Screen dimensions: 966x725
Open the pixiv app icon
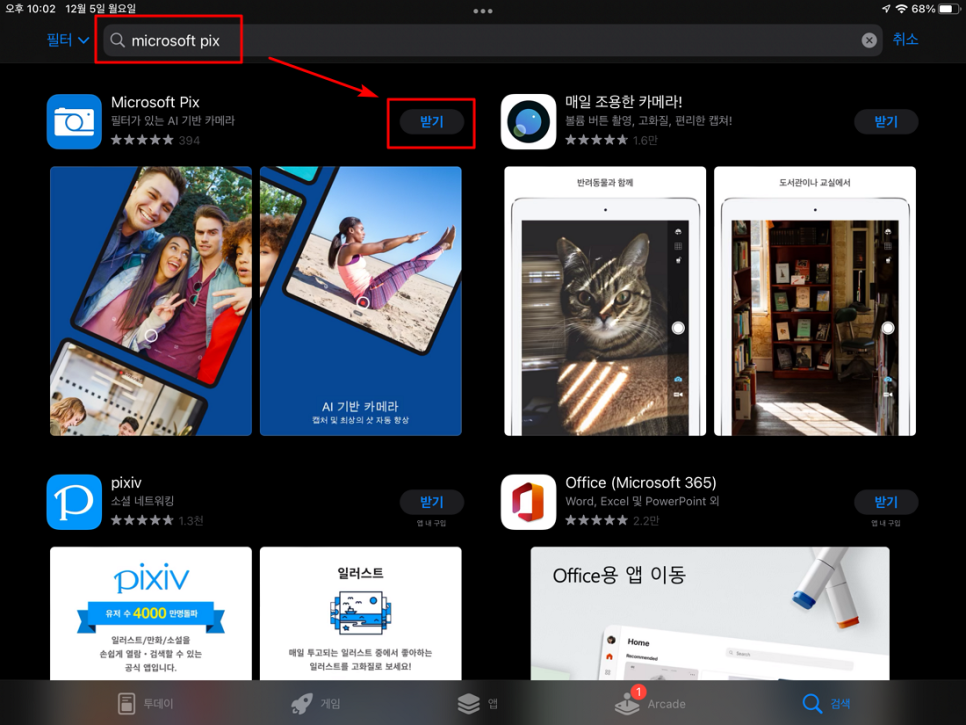pos(74,502)
